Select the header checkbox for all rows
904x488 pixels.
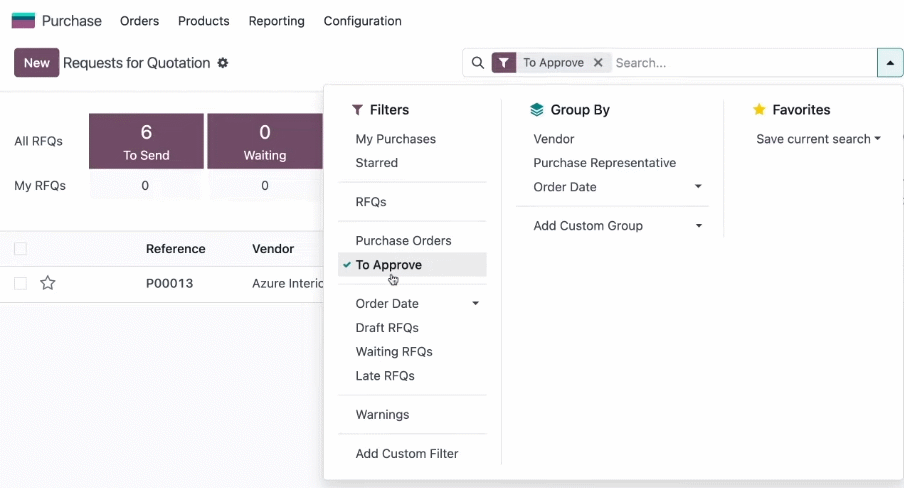[x=21, y=249]
